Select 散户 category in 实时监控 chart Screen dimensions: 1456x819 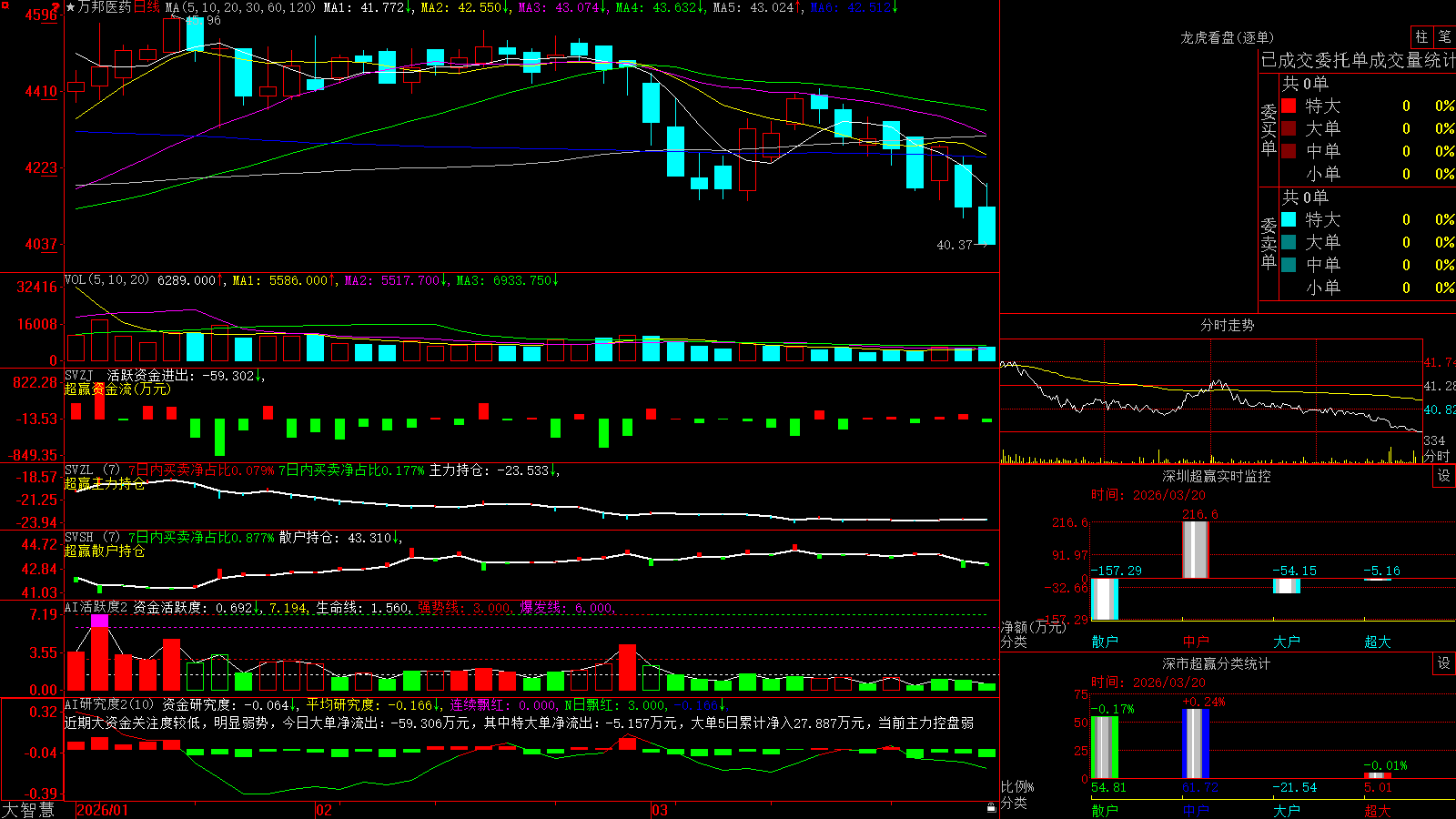1105,642
